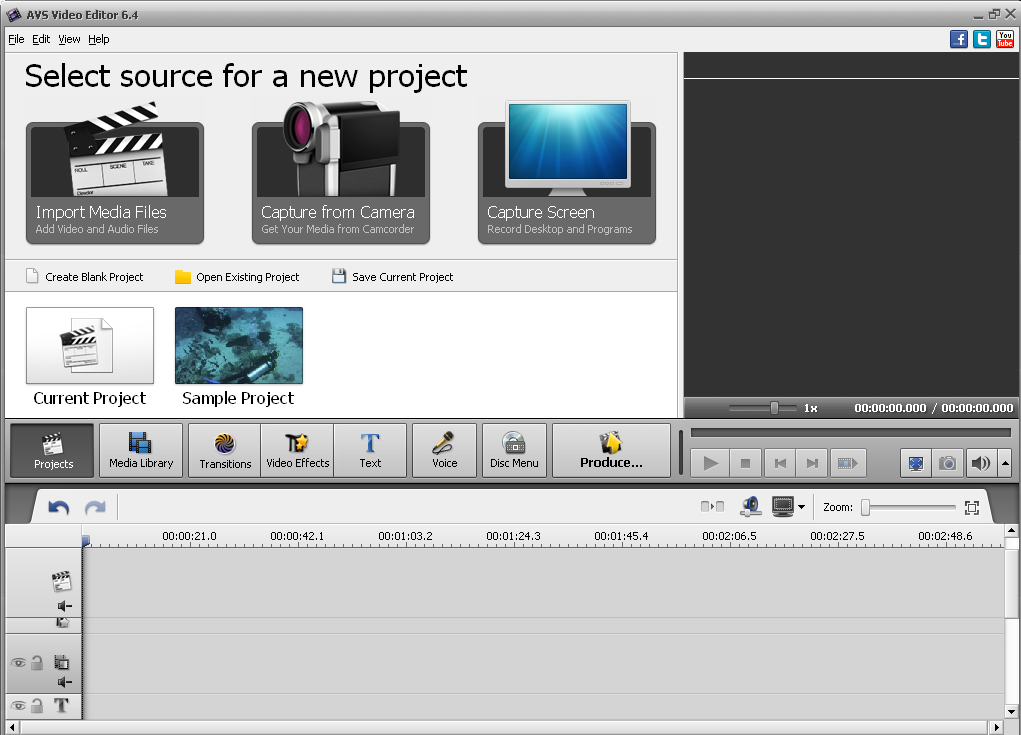
Task: Open the View menu
Action: 69,39
